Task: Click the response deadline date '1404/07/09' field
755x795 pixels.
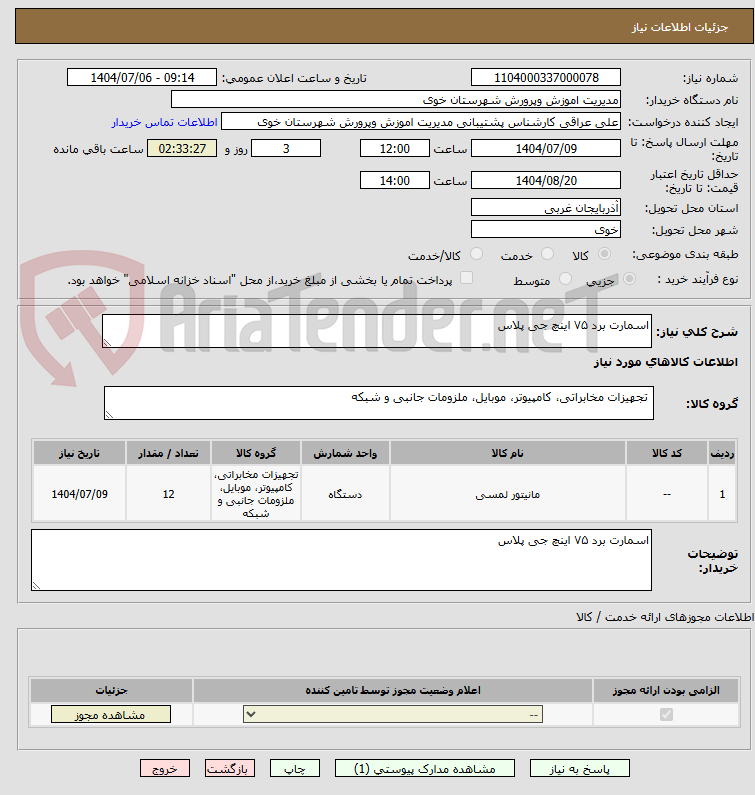Action: pos(546,149)
